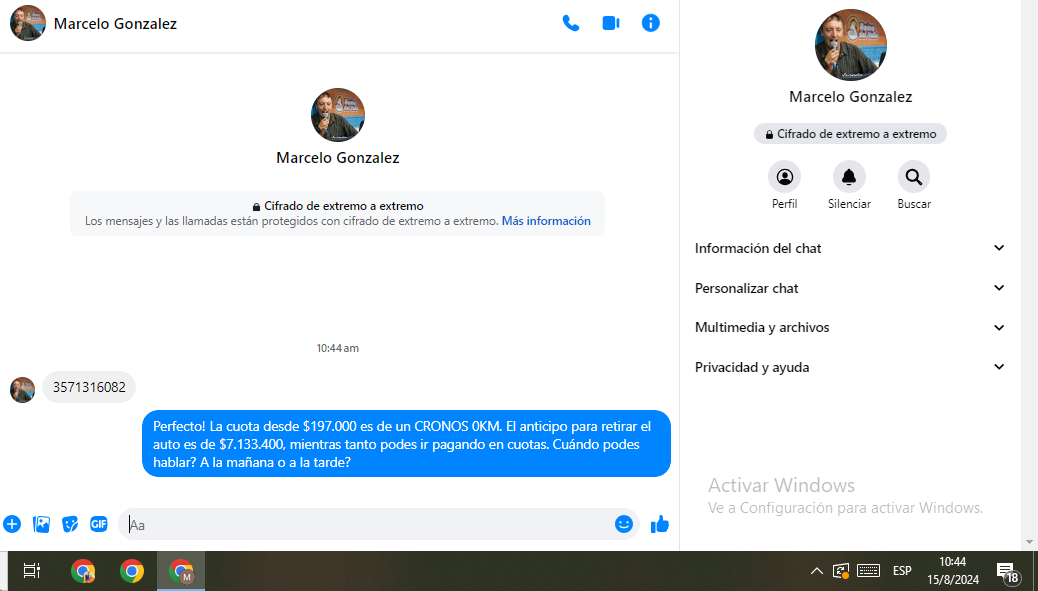
Task: Search the conversation with the Buscar icon
Action: 913,178
